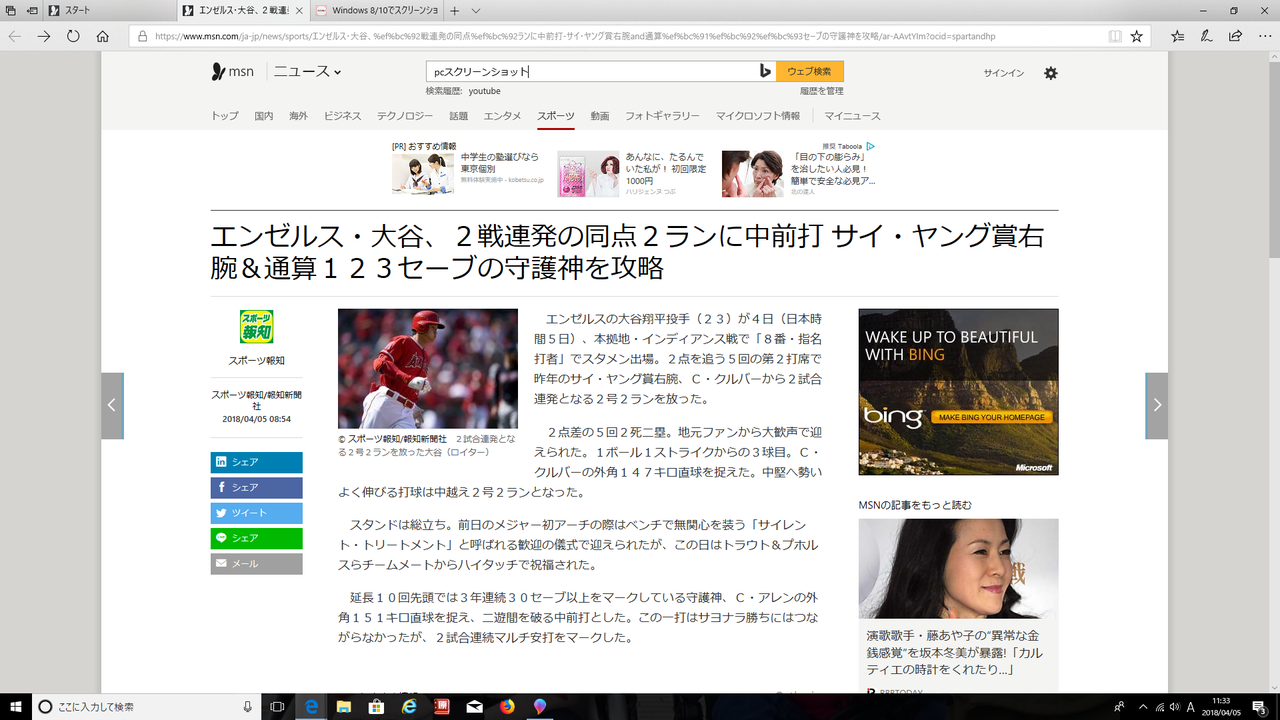Open the 動画 navigation item

(600, 116)
